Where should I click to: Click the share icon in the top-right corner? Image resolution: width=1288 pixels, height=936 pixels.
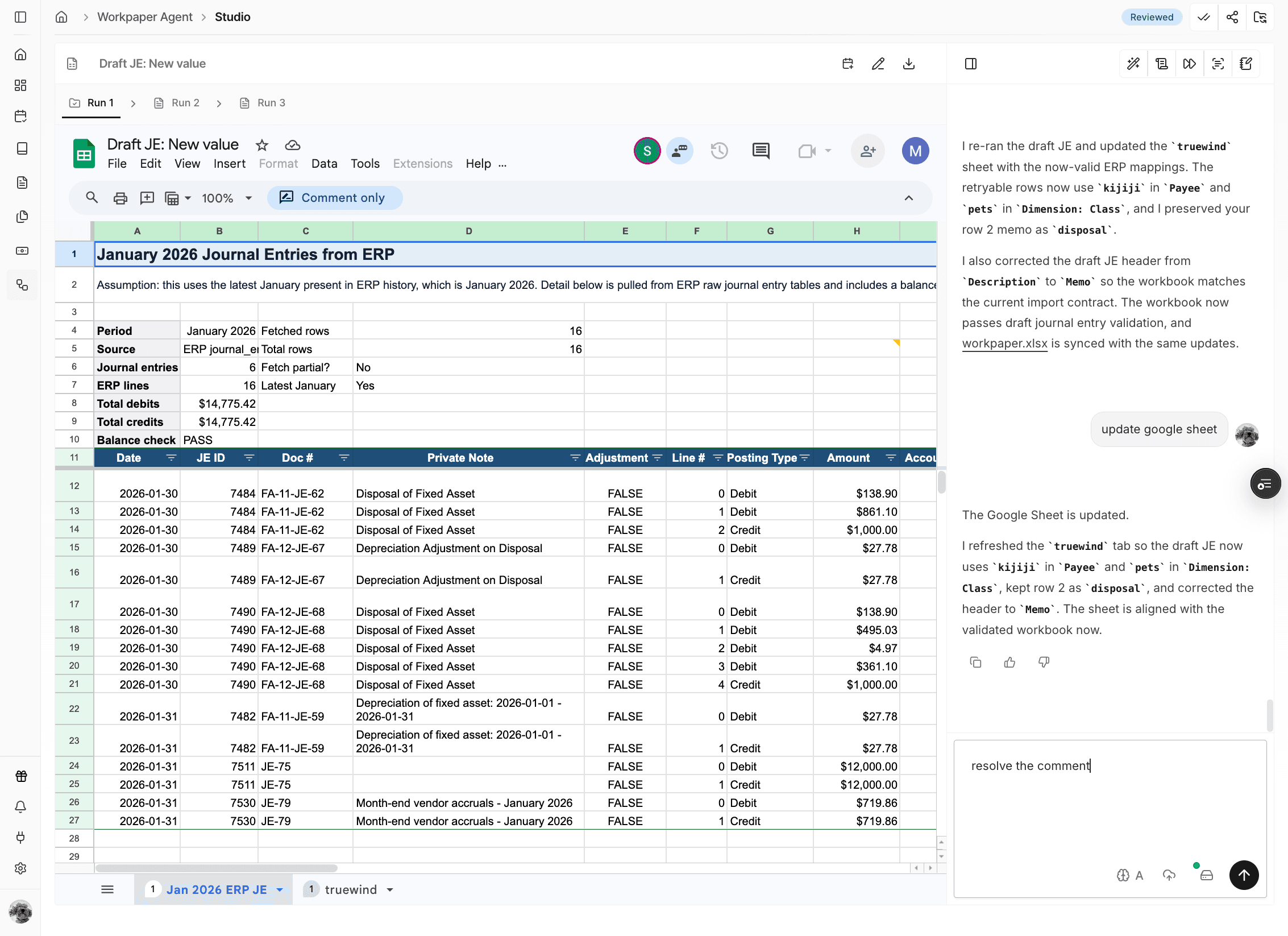tap(1232, 17)
